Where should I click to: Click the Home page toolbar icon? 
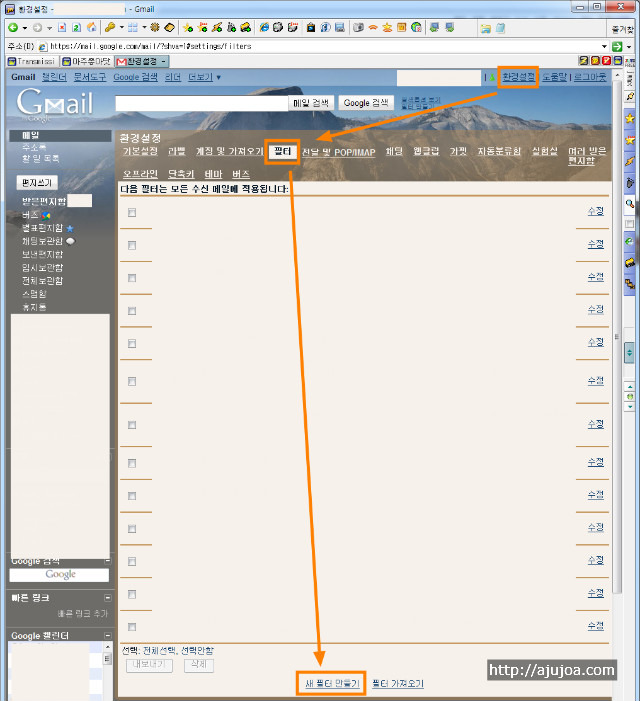92,28
